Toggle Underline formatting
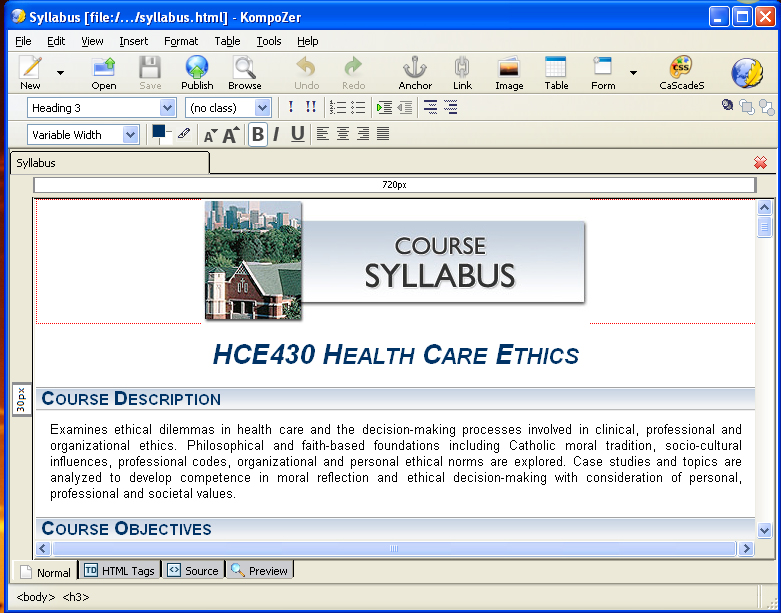This screenshot has height=613, width=781. click(297, 134)
